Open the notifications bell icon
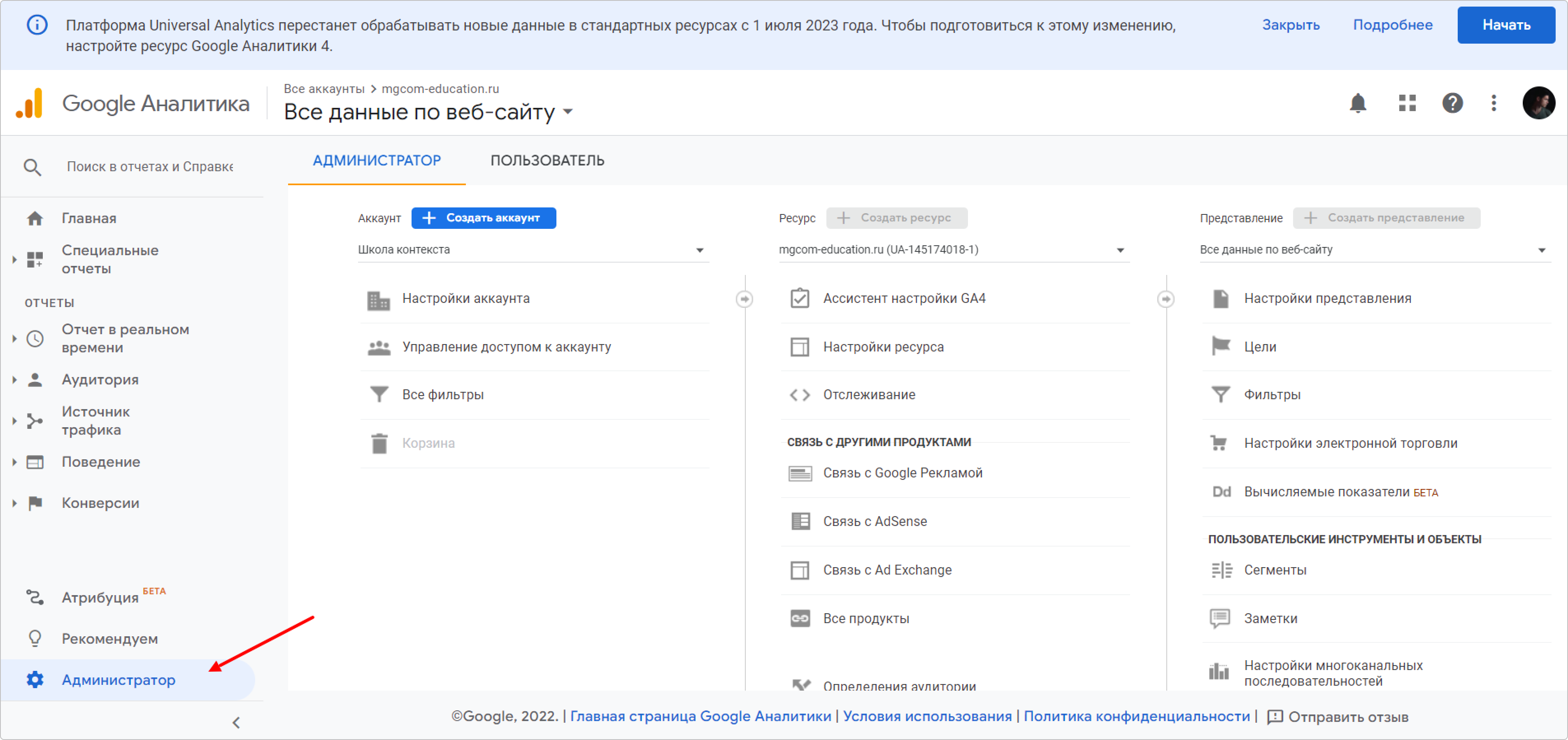 point(1357,103)
